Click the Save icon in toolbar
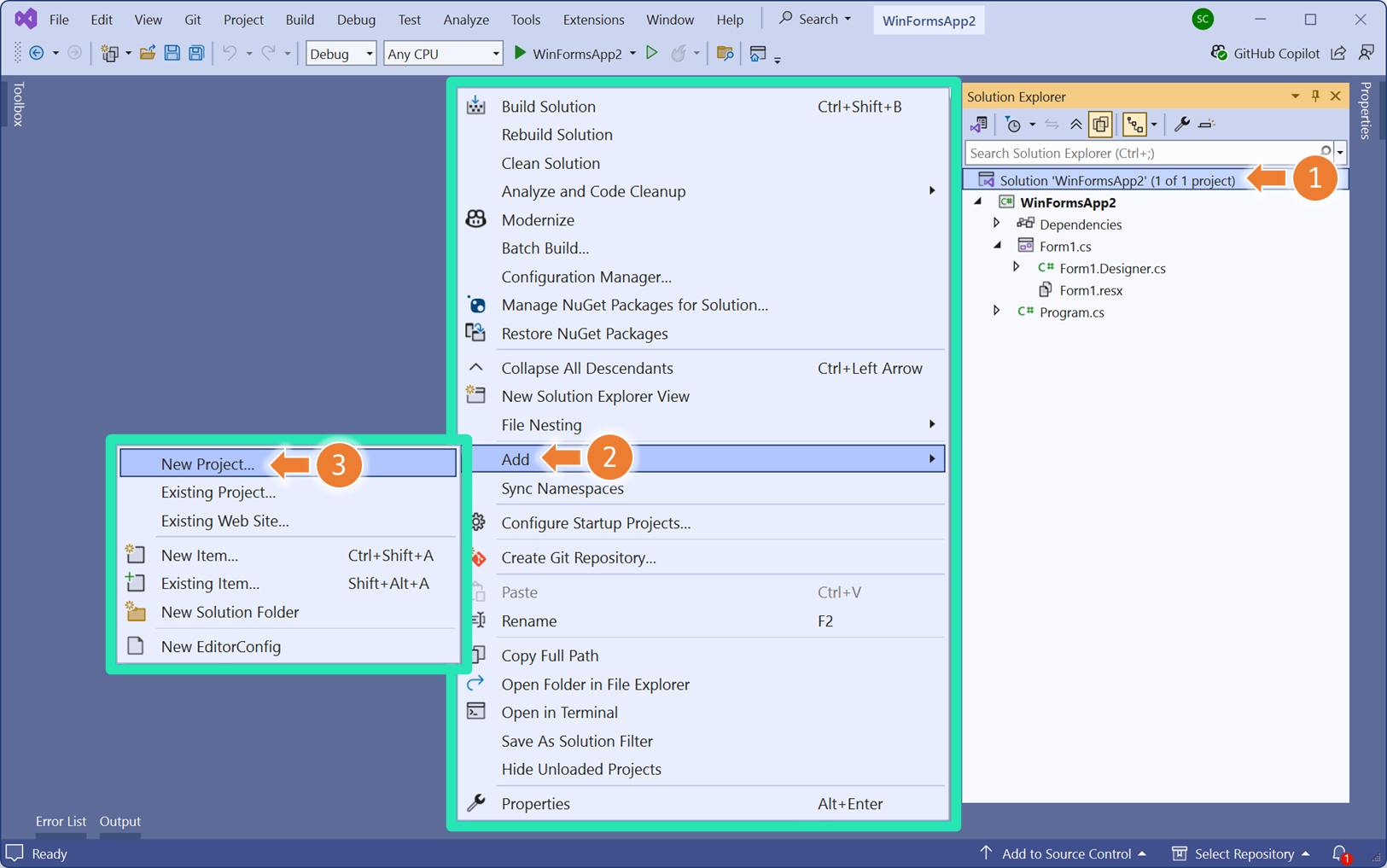This screenshot has width=1387, height=868. [x=172, y=53]
